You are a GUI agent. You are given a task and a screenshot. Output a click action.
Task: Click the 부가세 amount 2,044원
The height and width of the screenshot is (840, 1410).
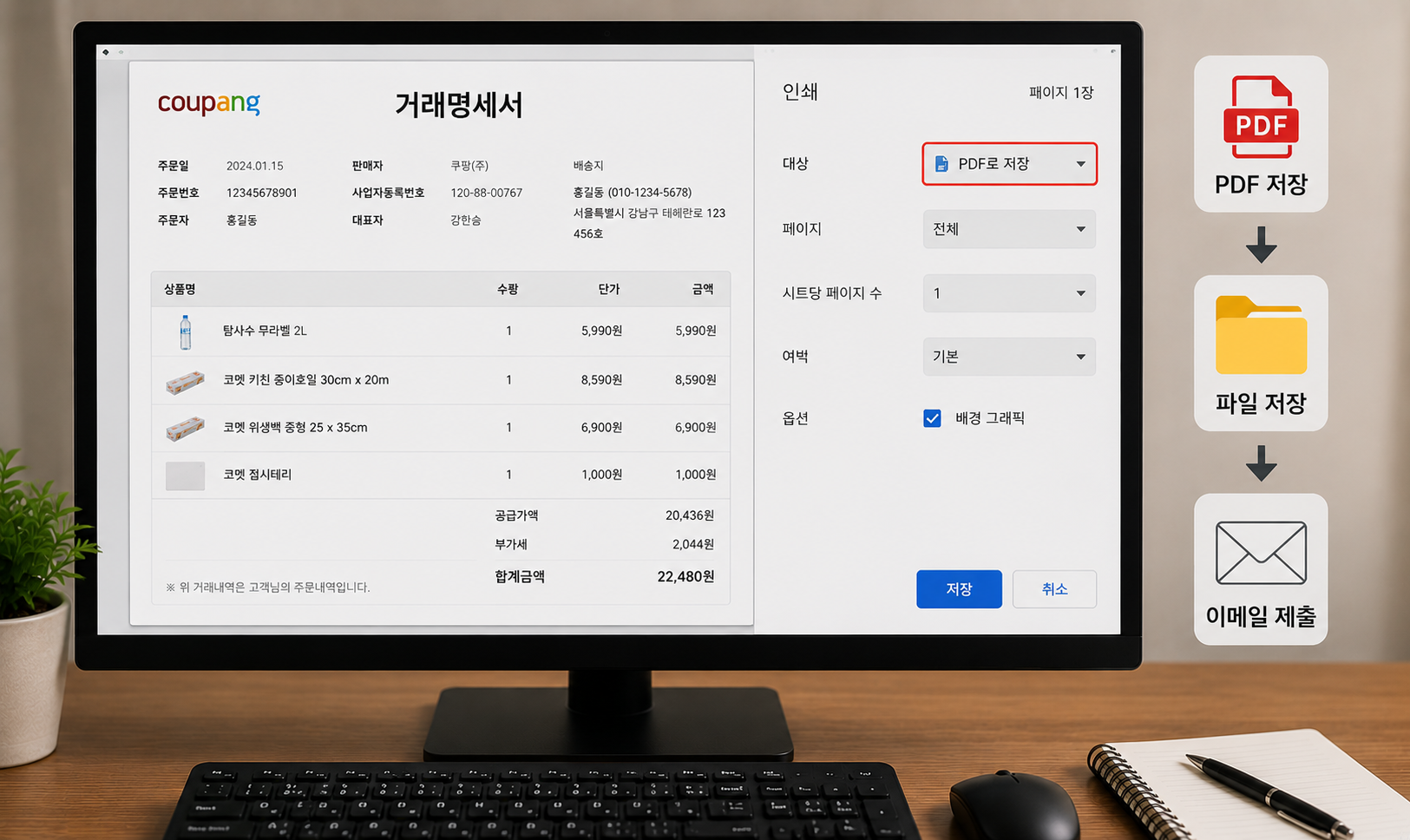pos(693,544)
